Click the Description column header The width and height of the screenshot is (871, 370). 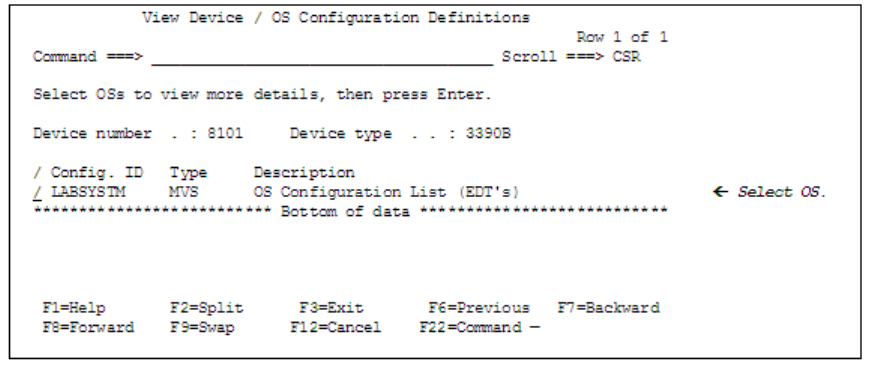[304, 173]
